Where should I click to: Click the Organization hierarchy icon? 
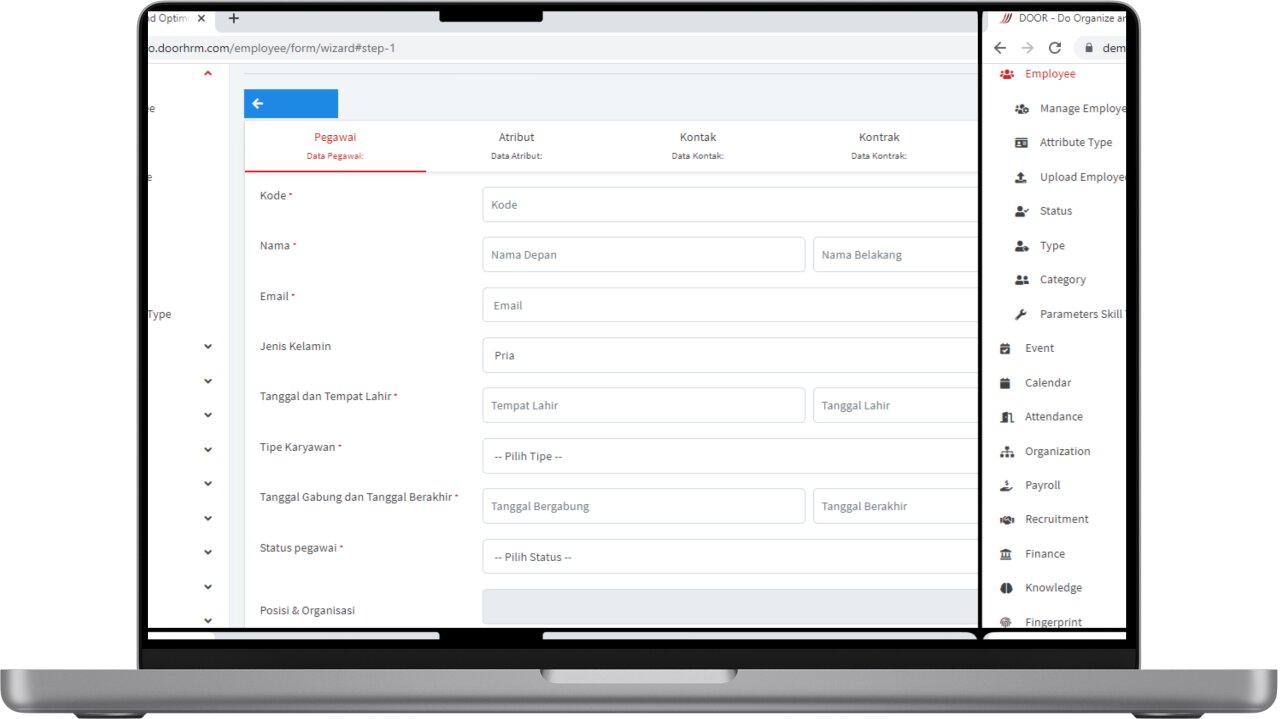click(x=1007, y=452)
